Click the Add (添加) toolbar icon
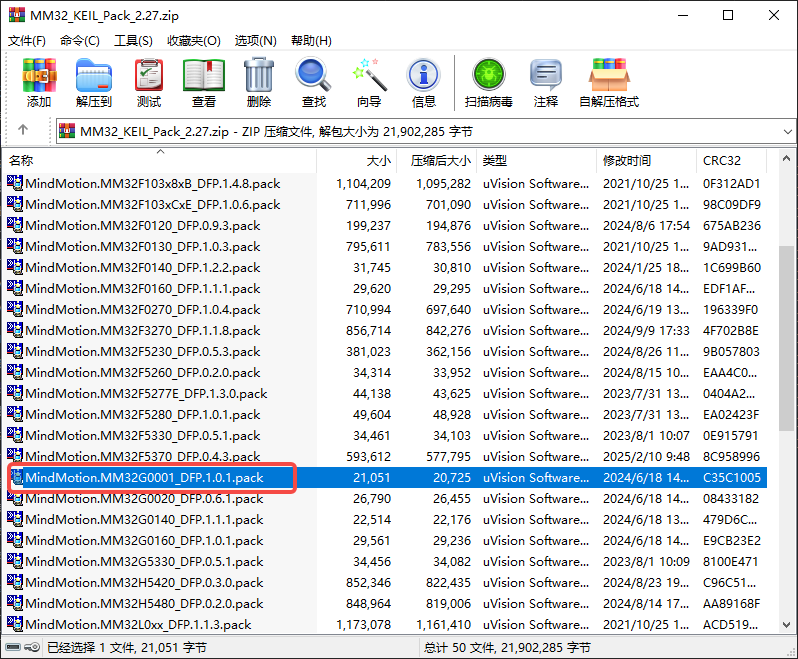This screenshot has height=659, width=798. click(39, 82)
